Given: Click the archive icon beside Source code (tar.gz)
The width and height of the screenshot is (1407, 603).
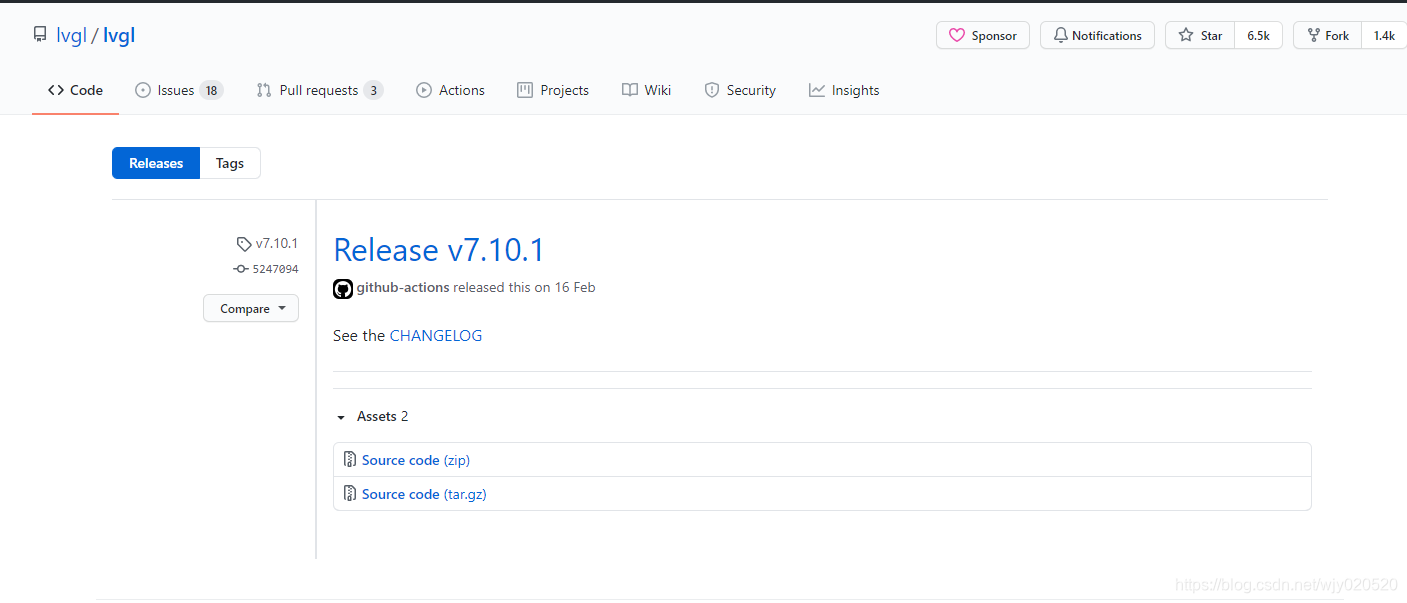Looking at the screenshot, I should click(x=350, y=494).
